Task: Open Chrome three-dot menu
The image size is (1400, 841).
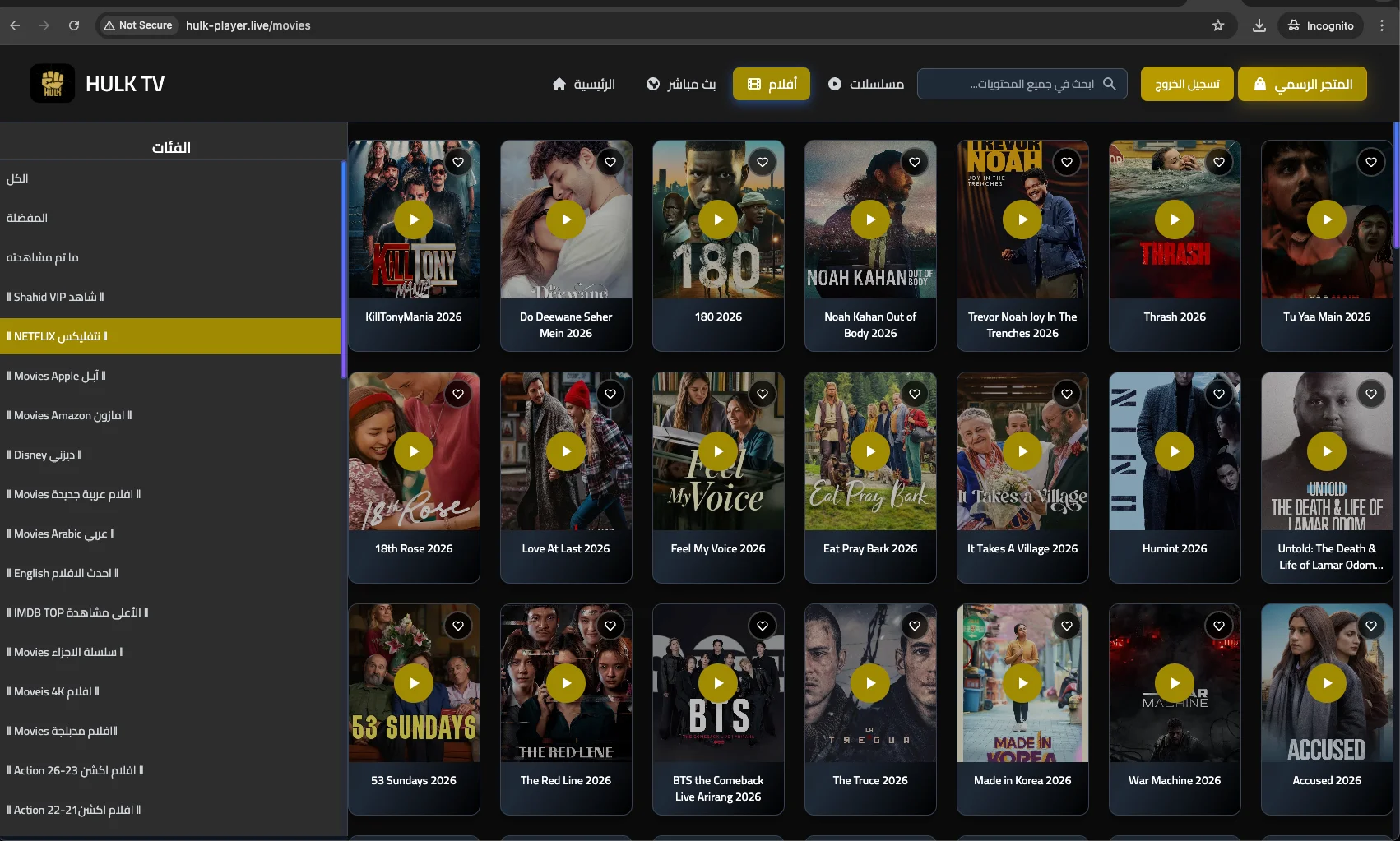Action: pos(1382,25)
